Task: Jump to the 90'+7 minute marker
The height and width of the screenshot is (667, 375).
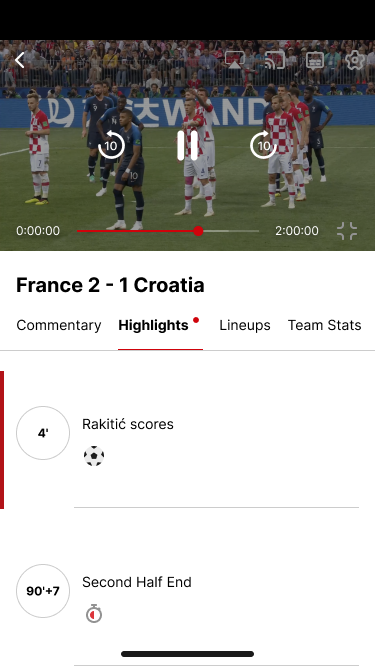Action: (43, 591)
